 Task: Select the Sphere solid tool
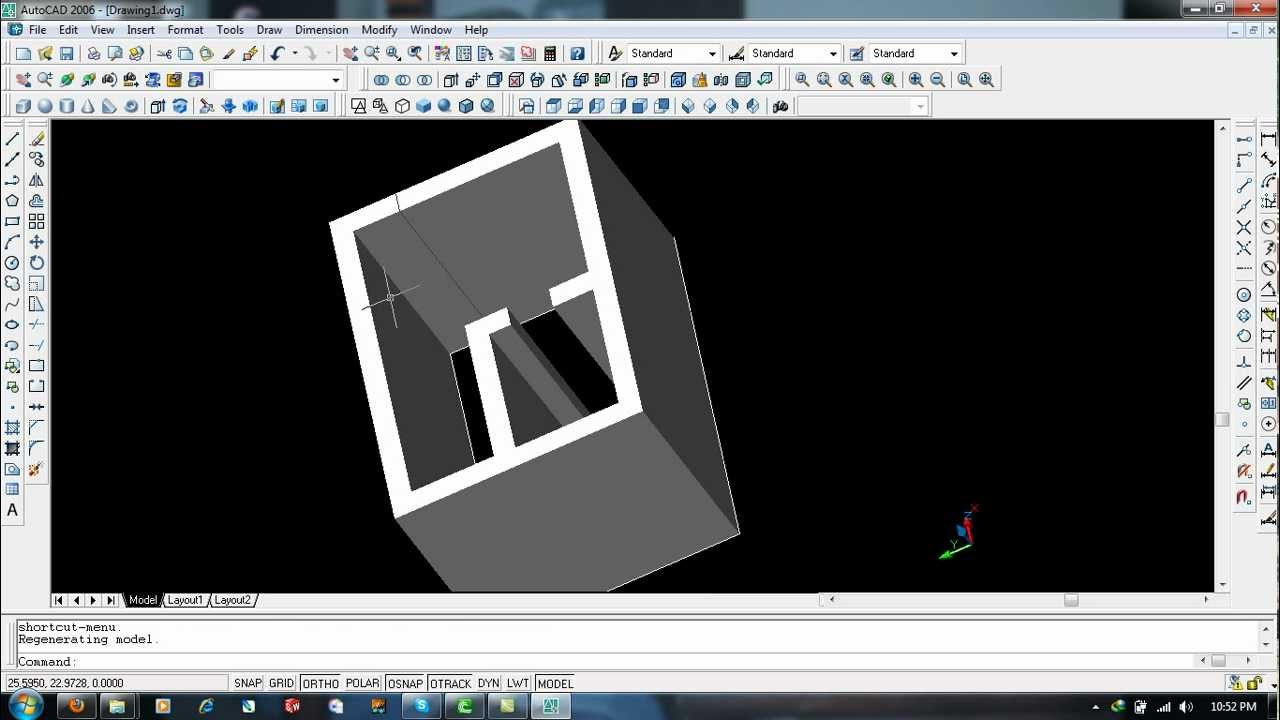(x=45, y=106)
